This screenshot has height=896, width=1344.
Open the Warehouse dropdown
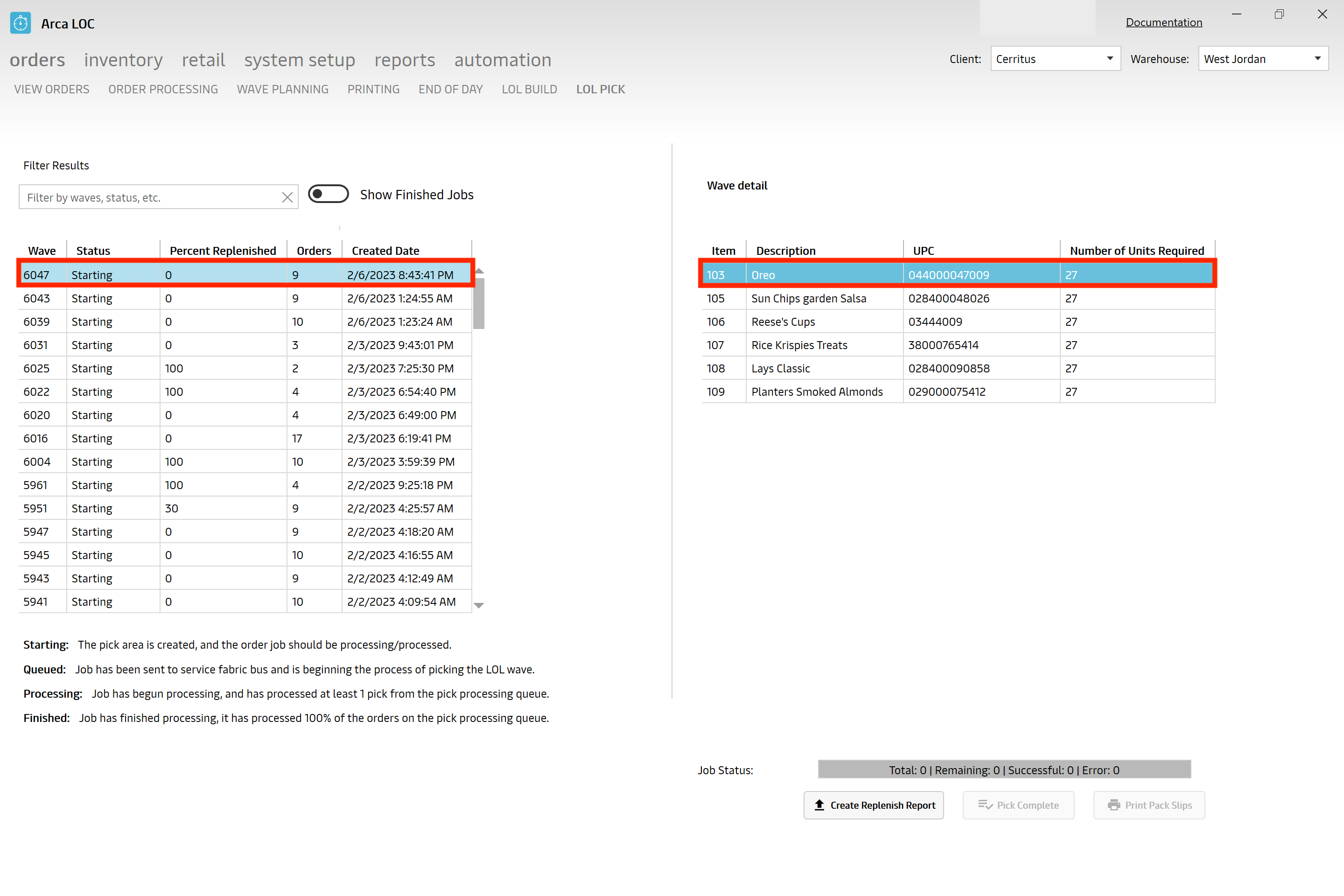pyautogui.click(x=1263, y=59)
